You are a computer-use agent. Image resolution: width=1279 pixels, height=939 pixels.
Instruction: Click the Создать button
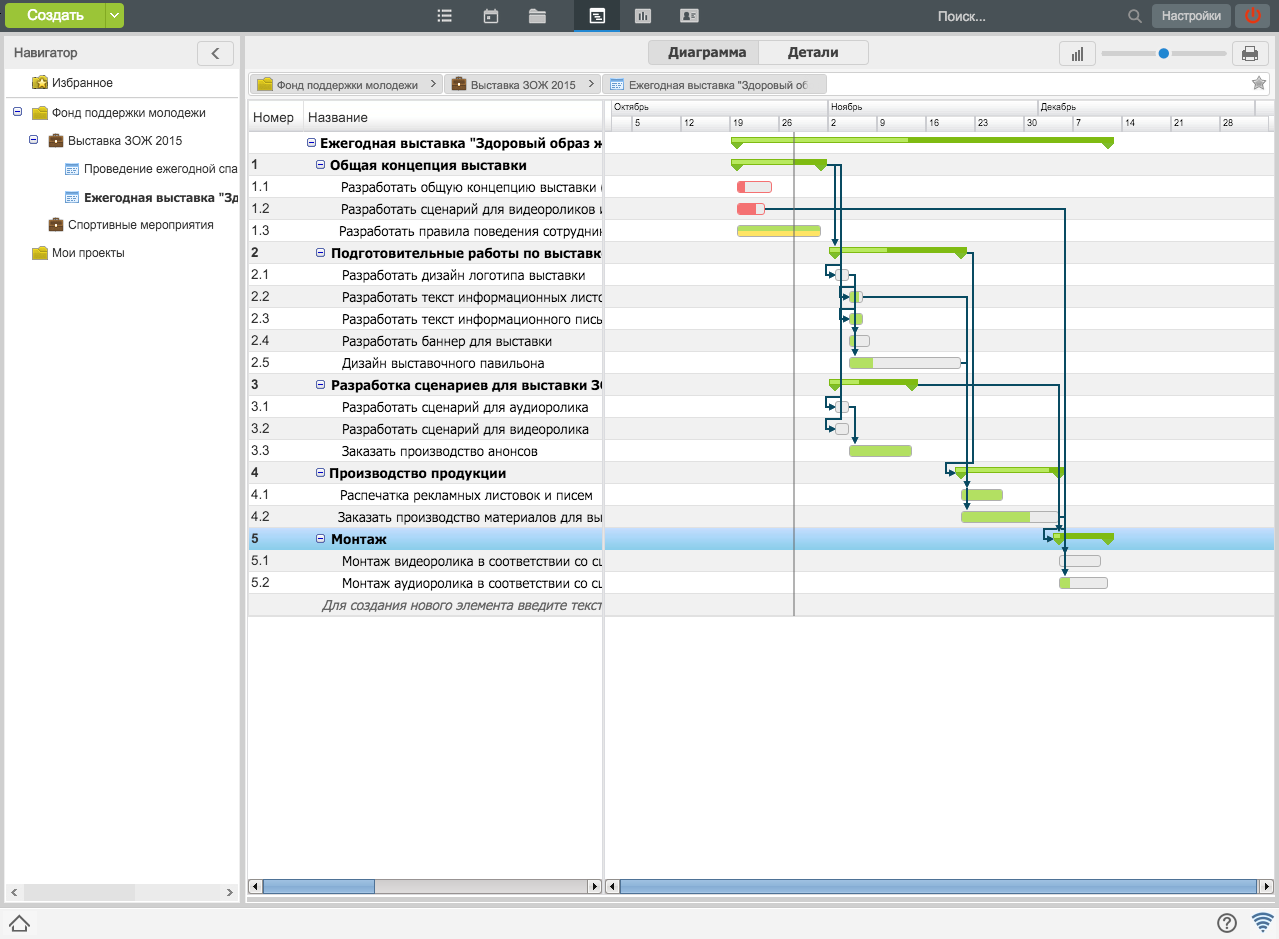tap(55, 15)
